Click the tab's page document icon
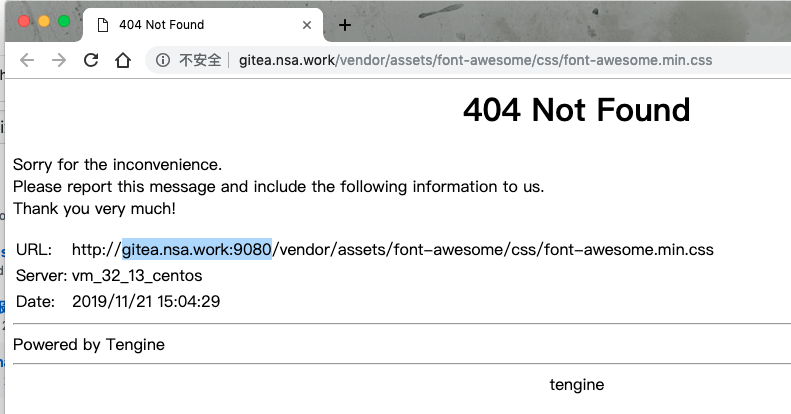The width and height of the screenshot is (791, 414). tap(103, 25)
